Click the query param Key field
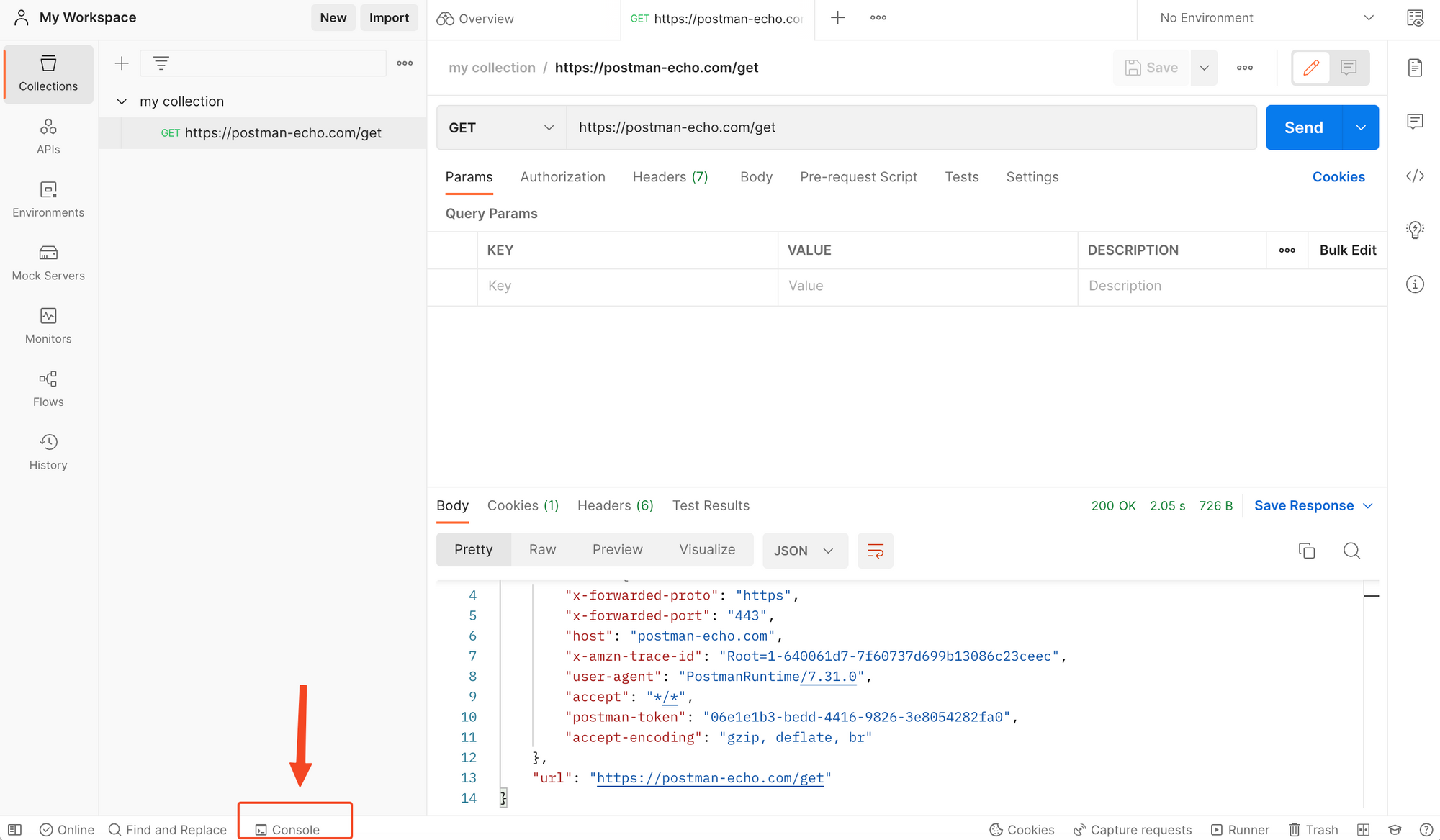1440x840 pixels. pyautogui.click(x=626, y=286)
